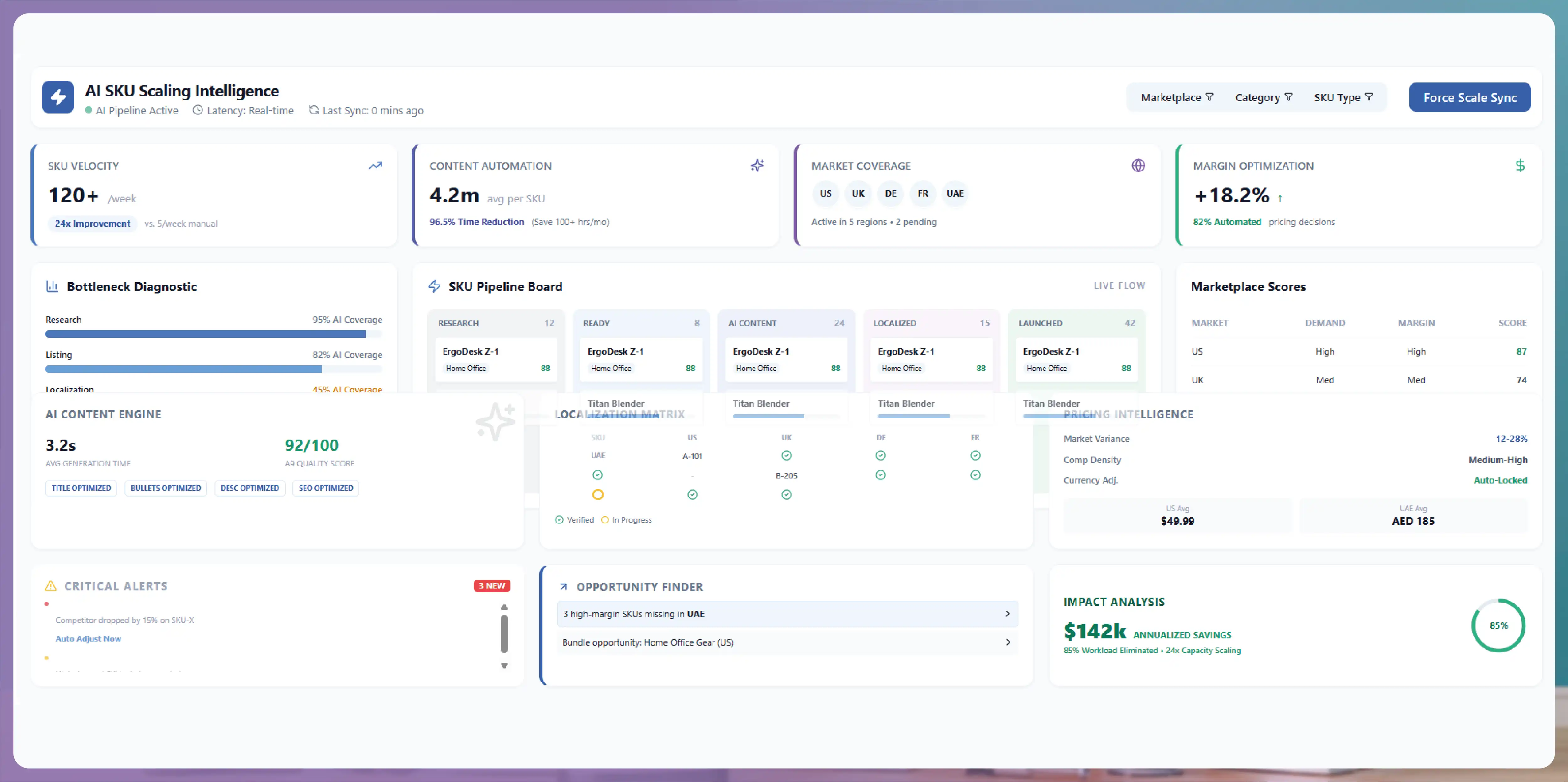Click the Market Coverage globe icon
Viewport: 1568px width, 782px height.
(x=1138, y=166)
